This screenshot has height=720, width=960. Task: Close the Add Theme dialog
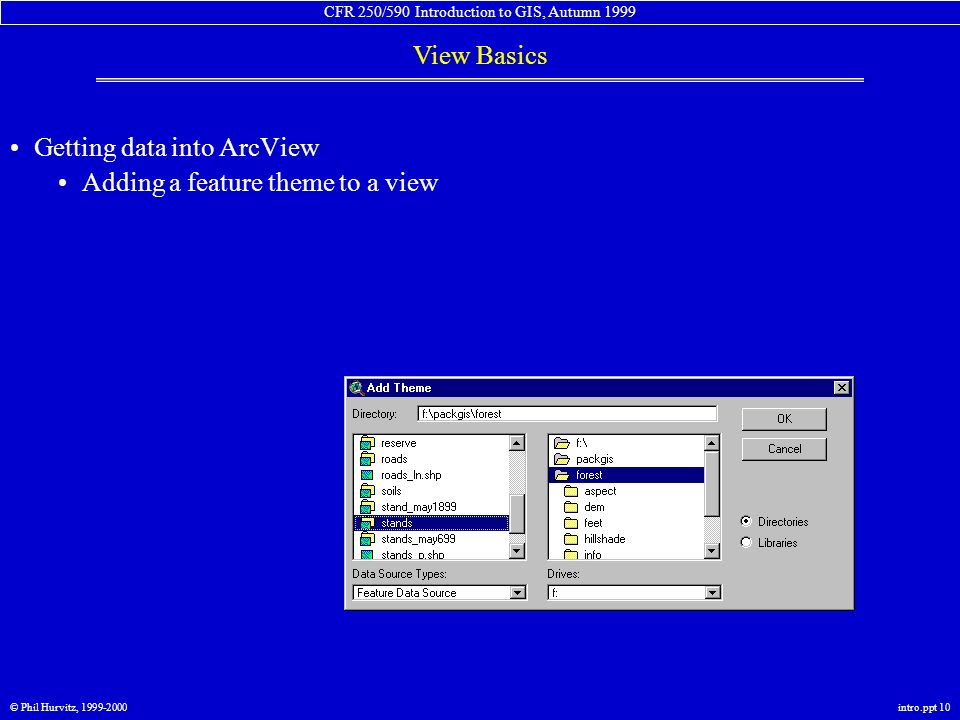click(x=842, y=388)
